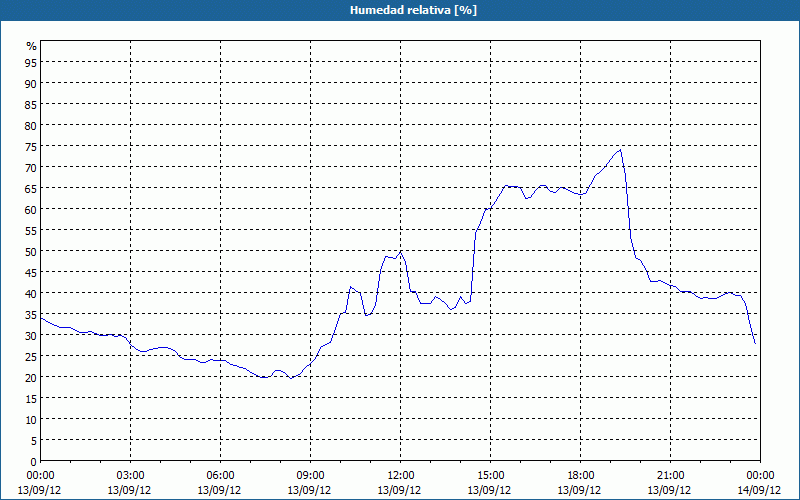The image size is (800, 500).
Task: Click the 35 y-axis value
Action: click(31, 315)
